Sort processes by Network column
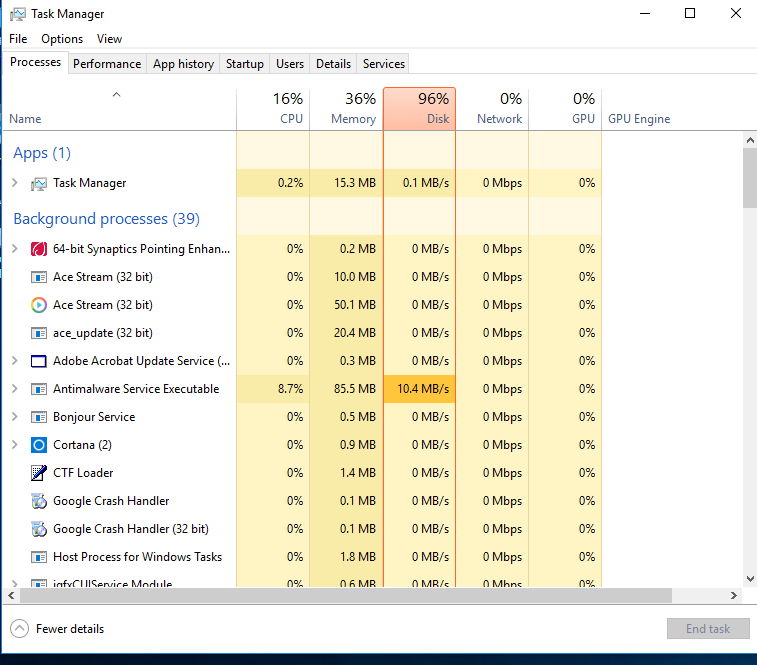This screenshot has height=665, width=757. click(x=492, y=109)
